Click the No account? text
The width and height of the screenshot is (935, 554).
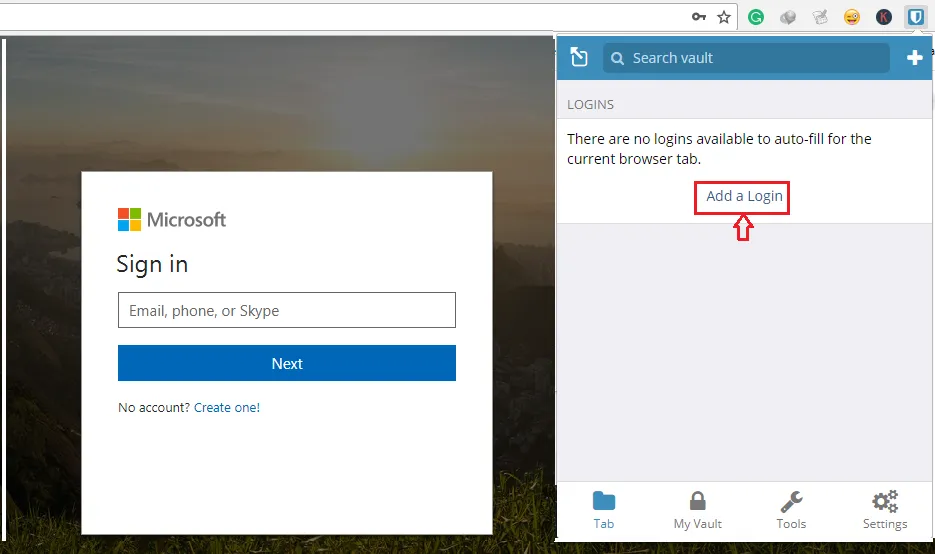[154, 407]
